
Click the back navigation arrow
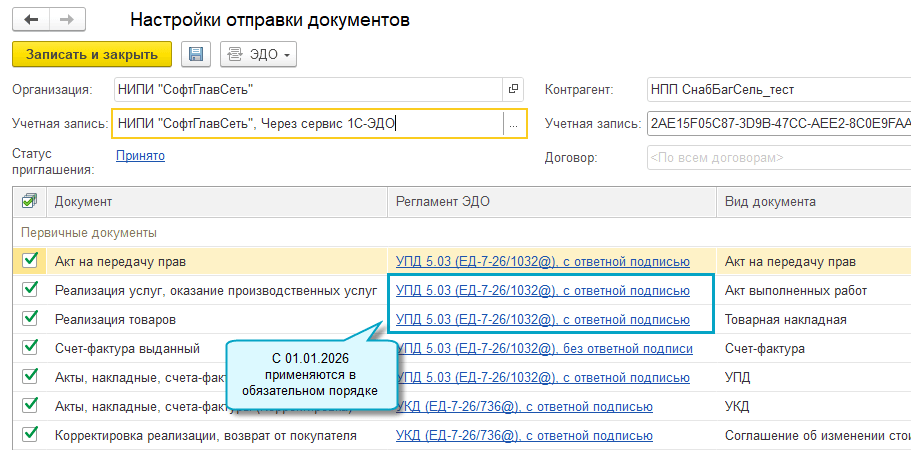click(32, 19)
